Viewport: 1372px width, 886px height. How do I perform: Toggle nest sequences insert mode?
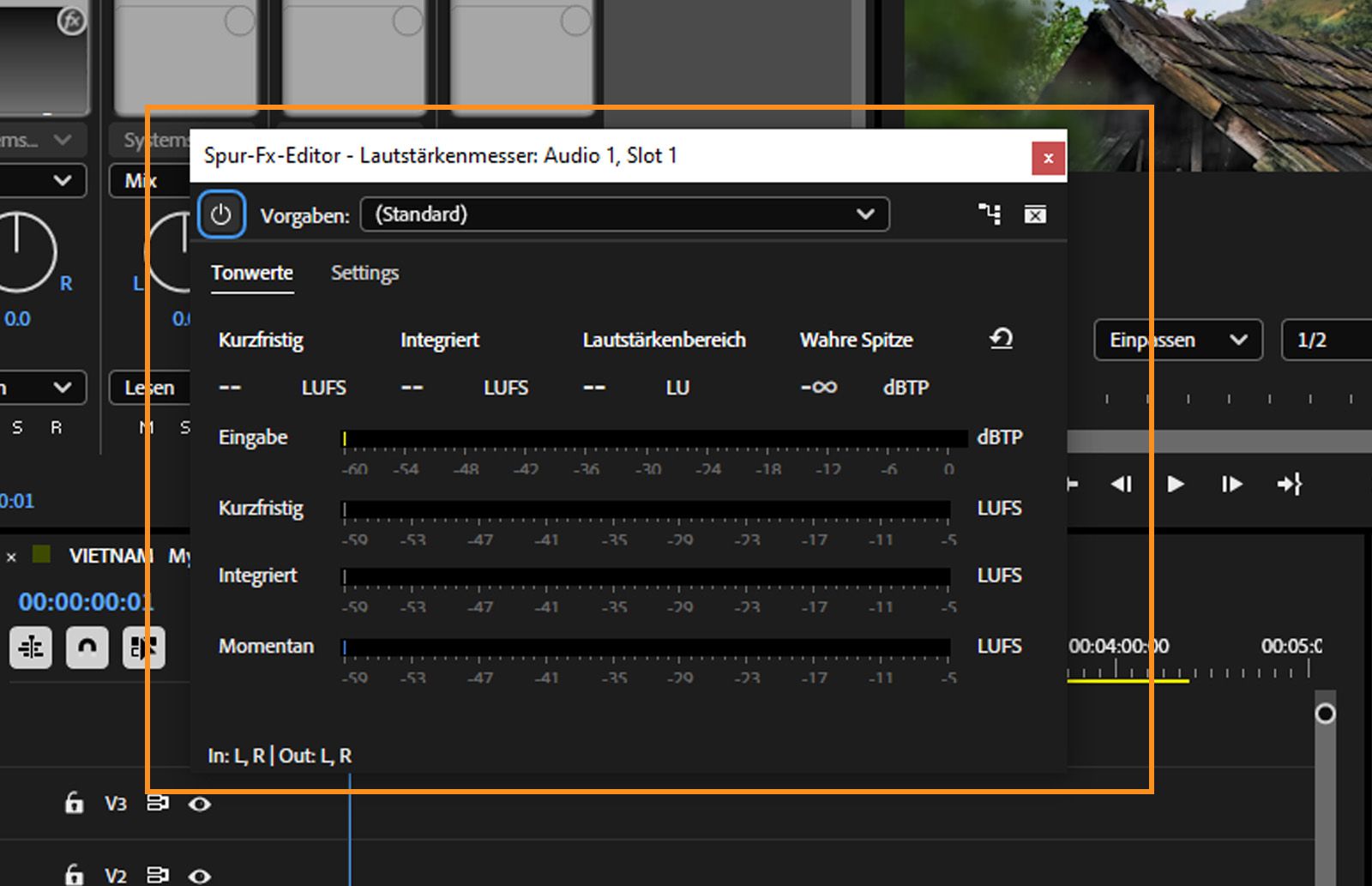pyautogui.click(x=31, y=648)
